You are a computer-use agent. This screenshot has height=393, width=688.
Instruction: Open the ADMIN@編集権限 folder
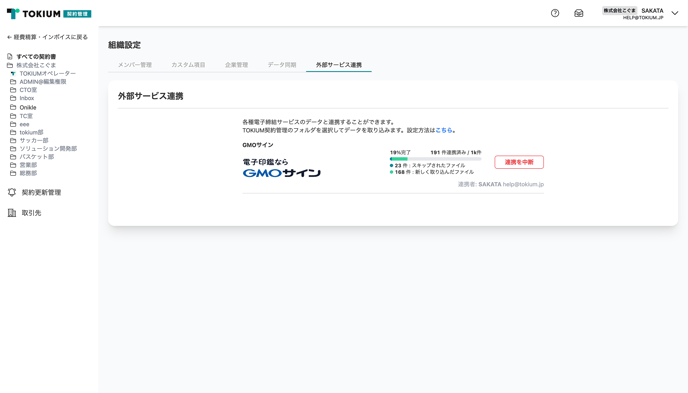(43, 82)
